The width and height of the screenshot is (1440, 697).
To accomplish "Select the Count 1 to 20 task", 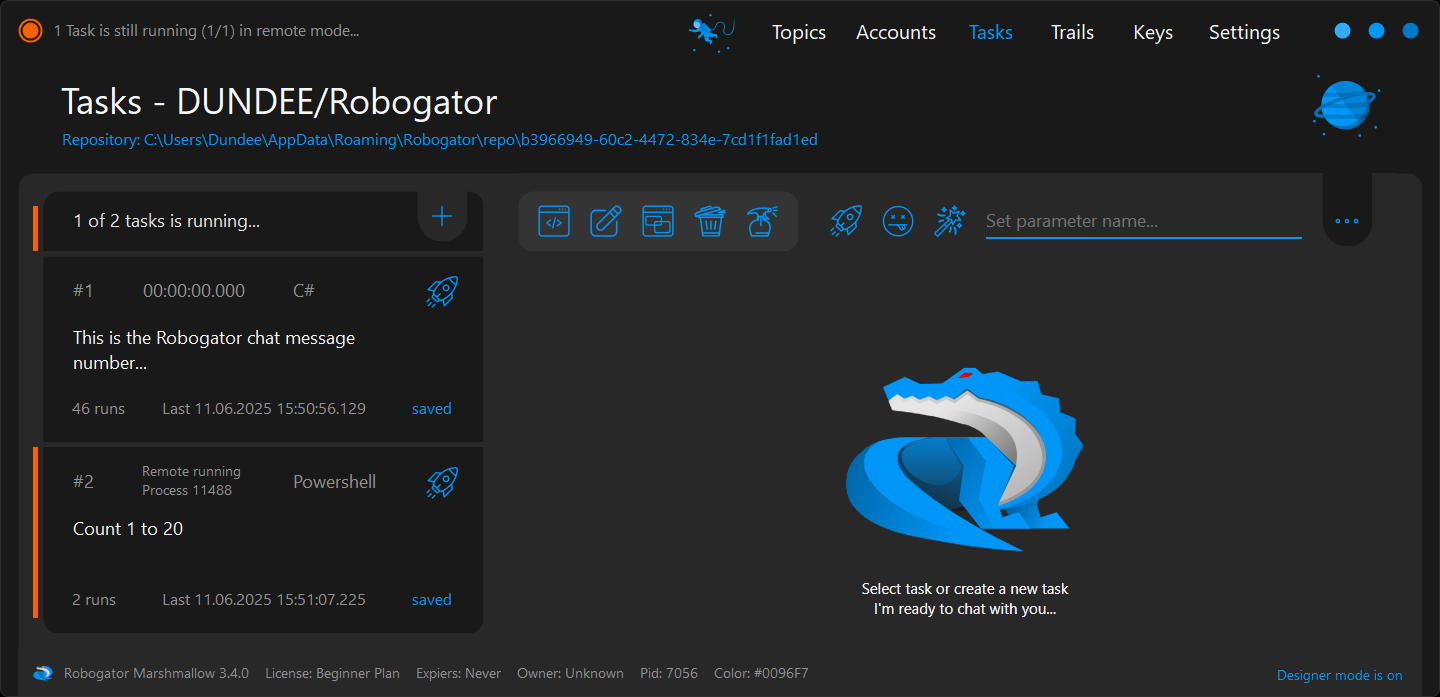I will tap(128, 529).
